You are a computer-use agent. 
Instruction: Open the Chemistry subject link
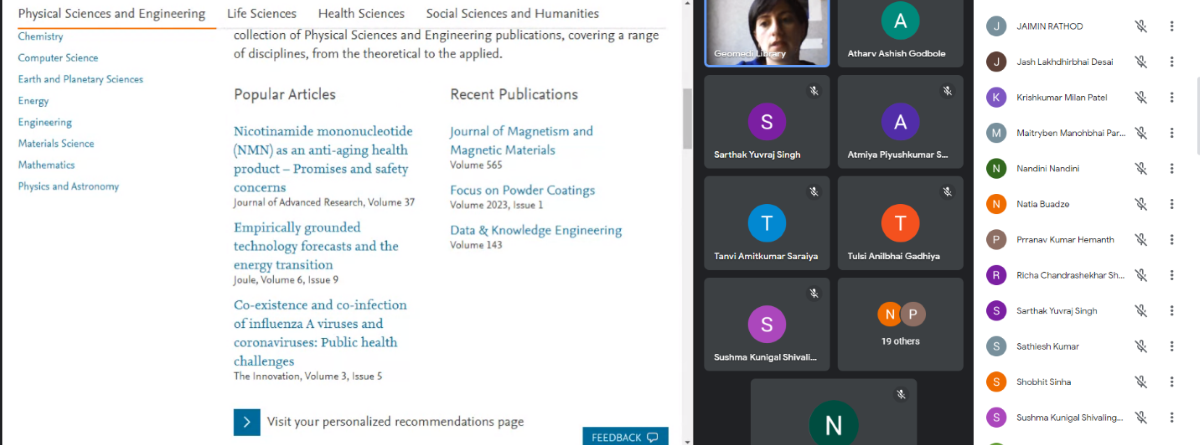point(40,36)
